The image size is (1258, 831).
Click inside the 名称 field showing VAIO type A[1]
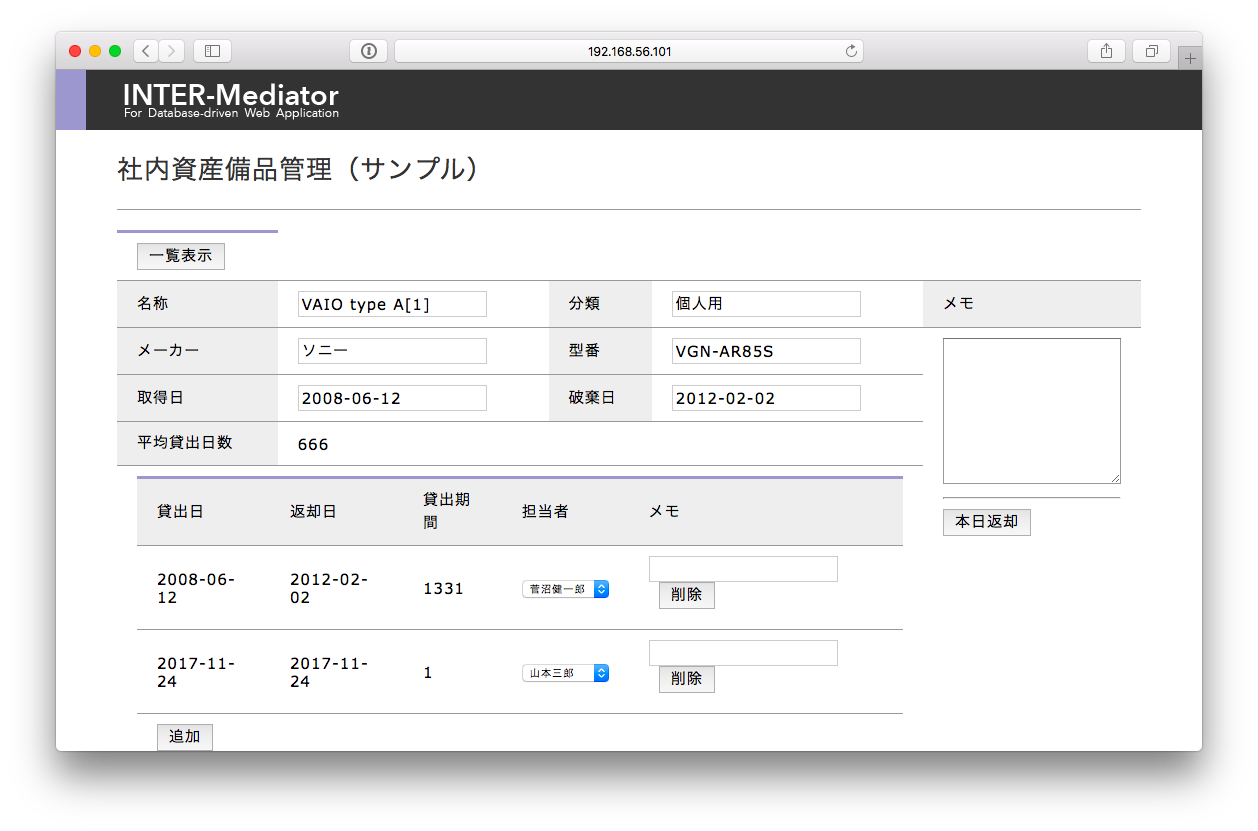pos(391,303)
